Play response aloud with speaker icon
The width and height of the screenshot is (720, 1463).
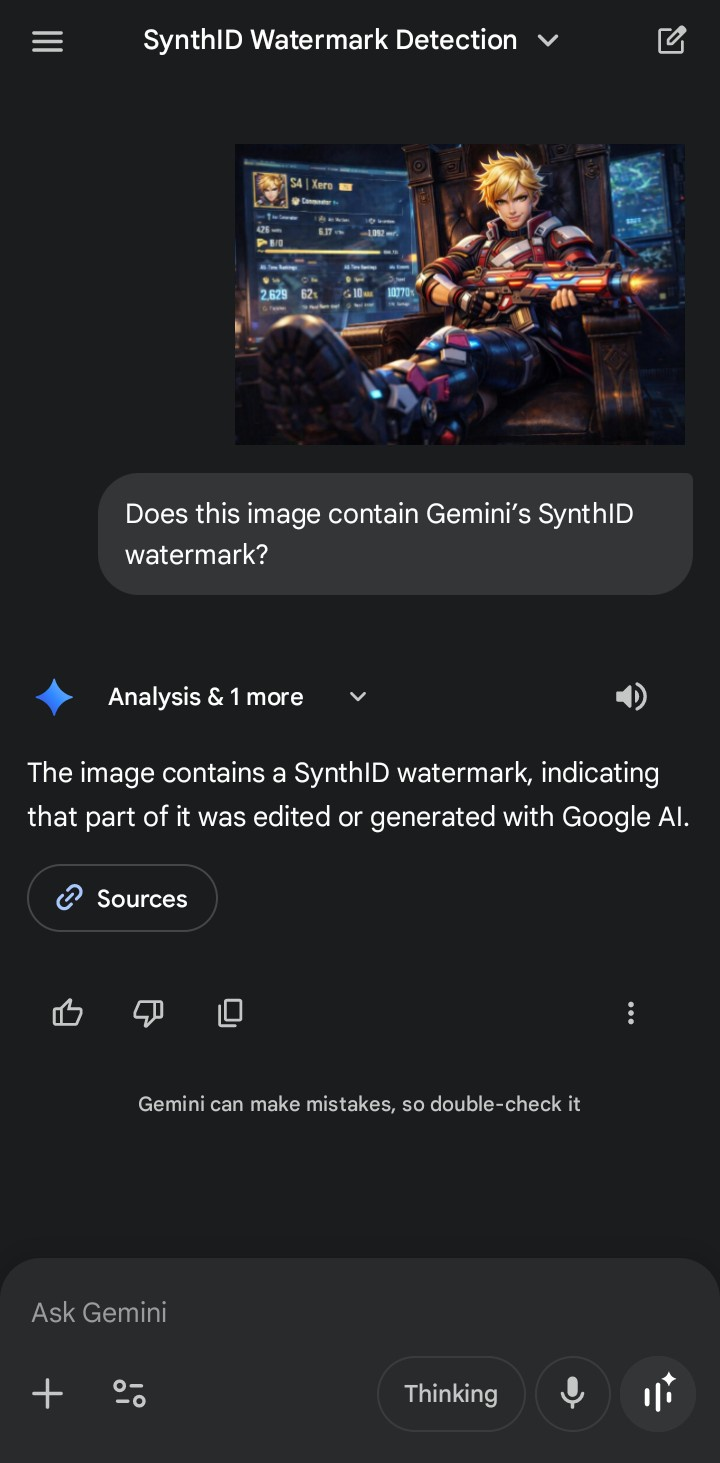(631, 697)
